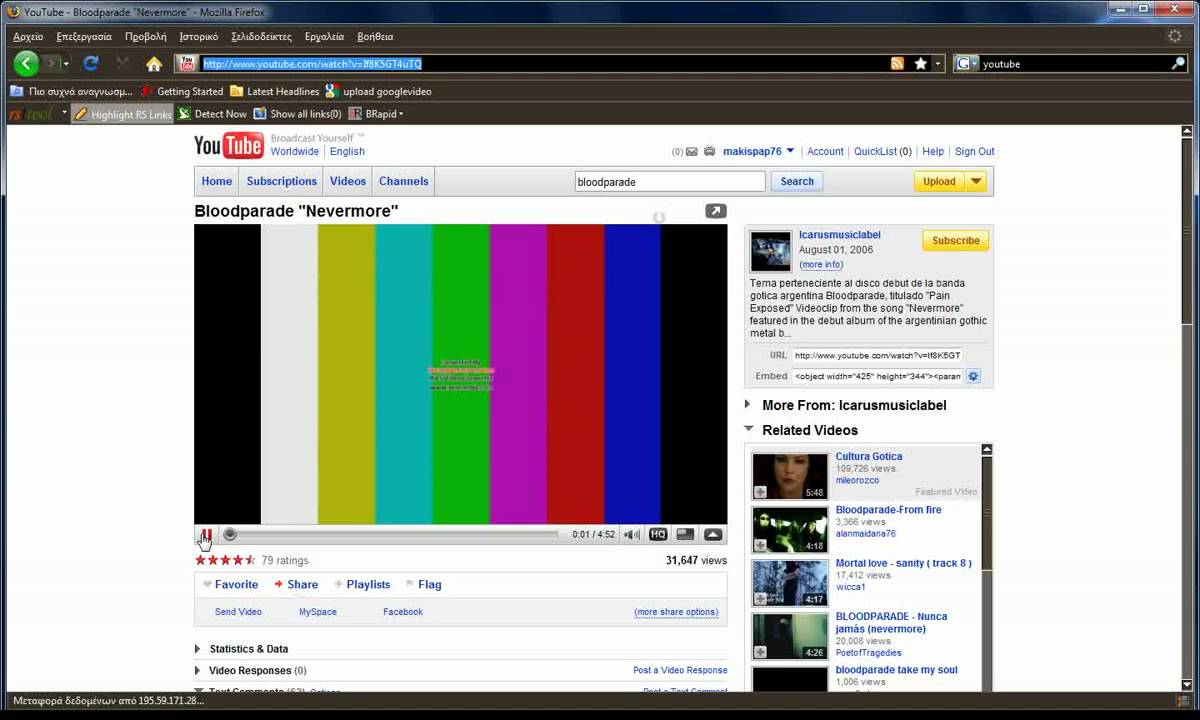Add video to Favorite
Screen dimensions: 1200x720
tap(231, 585)
